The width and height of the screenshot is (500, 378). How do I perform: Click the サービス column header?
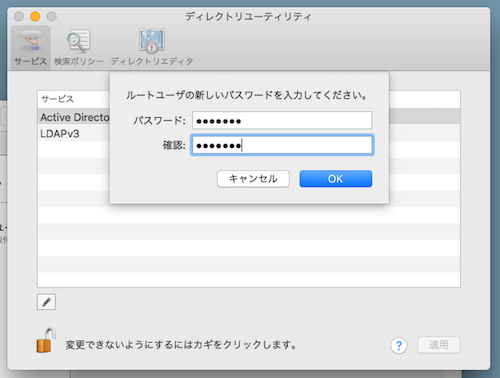(249, 99)
